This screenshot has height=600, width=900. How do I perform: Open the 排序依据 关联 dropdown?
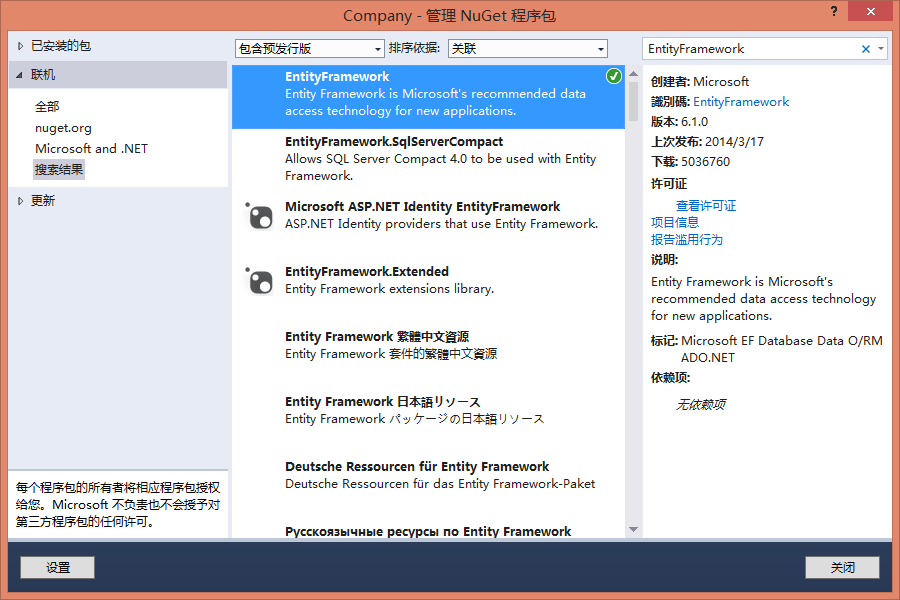[527, 49]
